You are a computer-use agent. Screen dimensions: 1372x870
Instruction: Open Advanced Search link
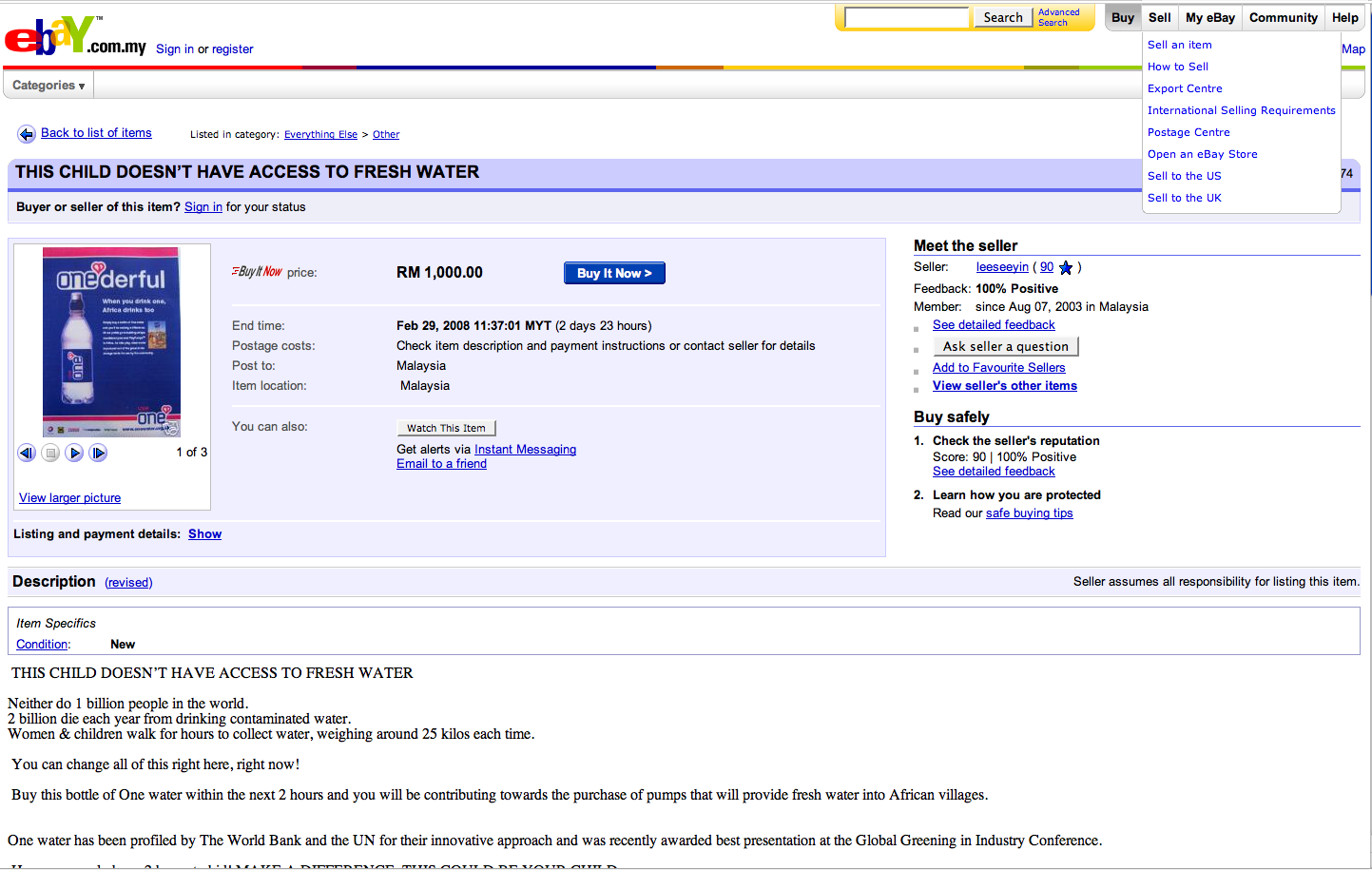tap(1058, 17)
